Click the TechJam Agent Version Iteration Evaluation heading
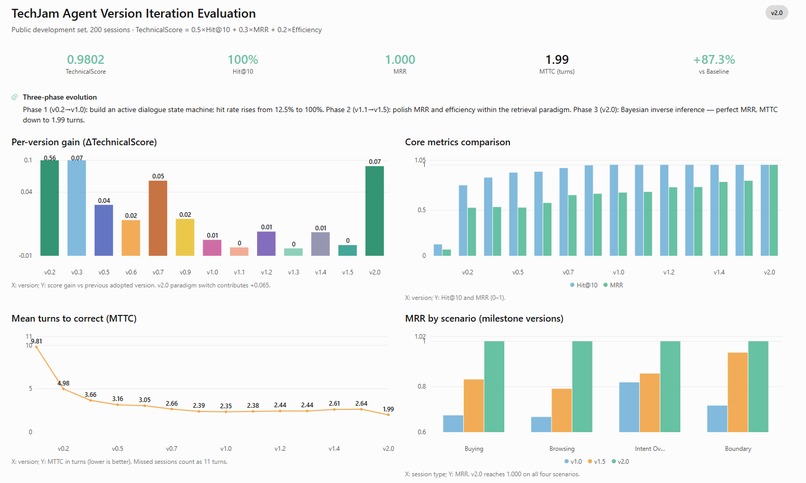The width and height of the screenshot is (806, 483). 134,14
